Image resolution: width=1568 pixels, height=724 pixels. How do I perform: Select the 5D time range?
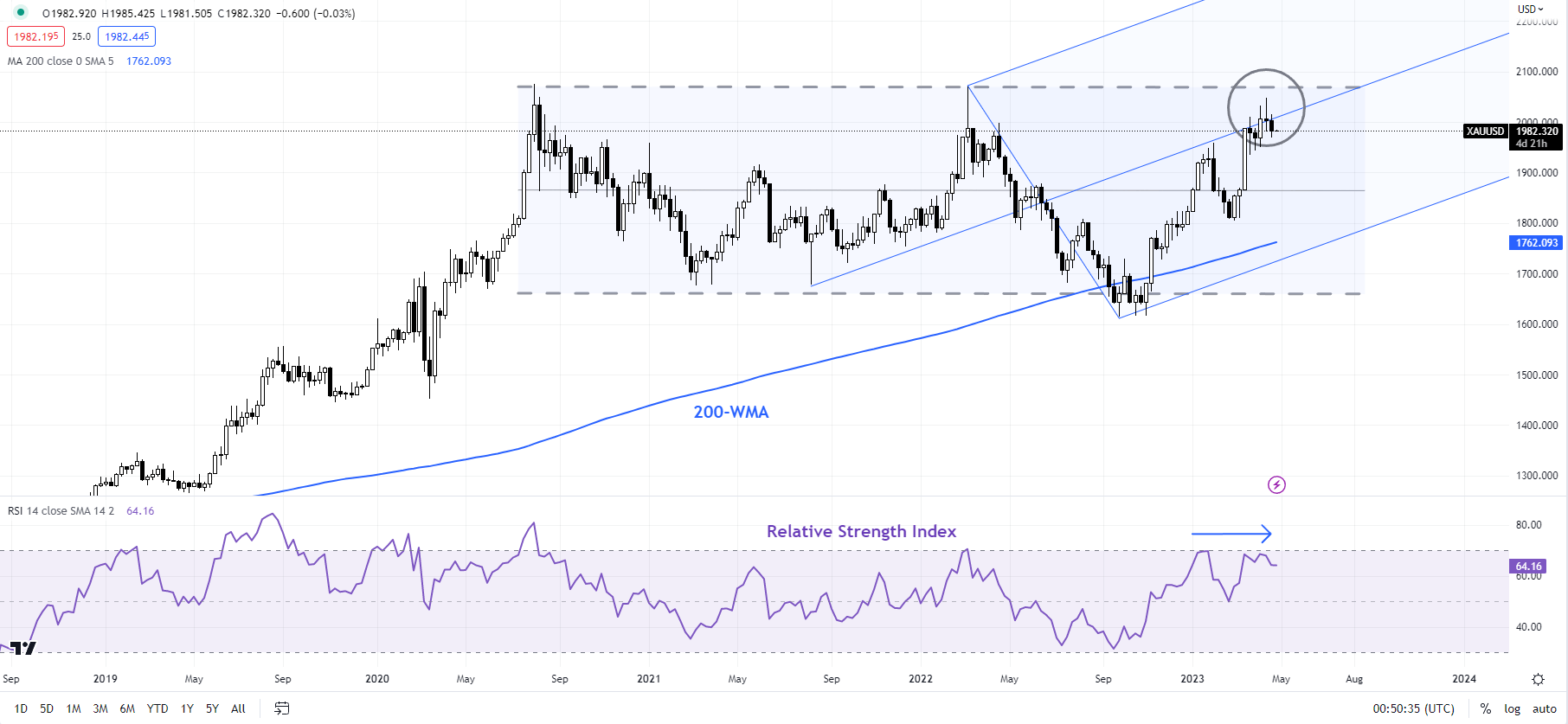coord(47,708)
